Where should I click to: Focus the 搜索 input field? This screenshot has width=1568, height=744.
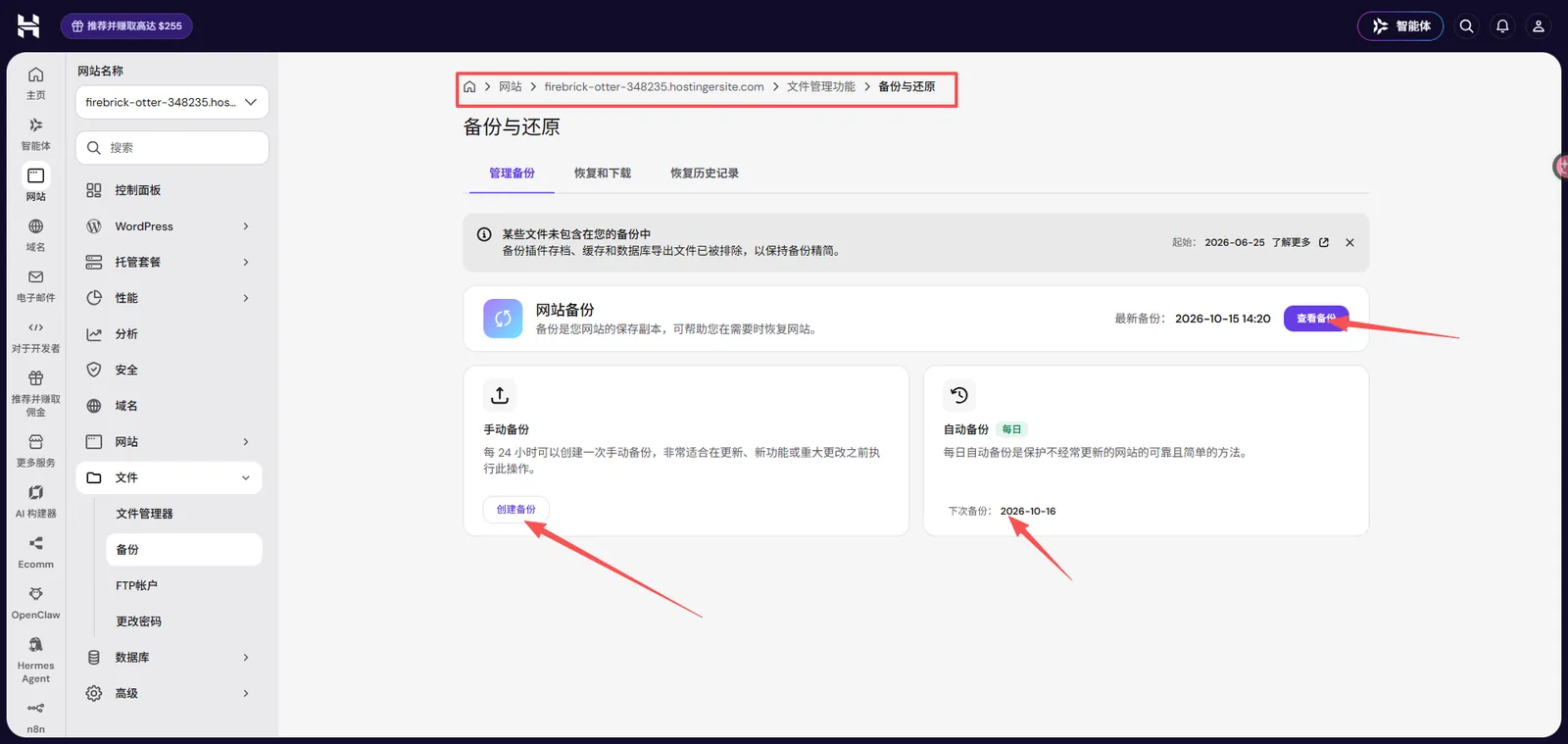(171, 148)
